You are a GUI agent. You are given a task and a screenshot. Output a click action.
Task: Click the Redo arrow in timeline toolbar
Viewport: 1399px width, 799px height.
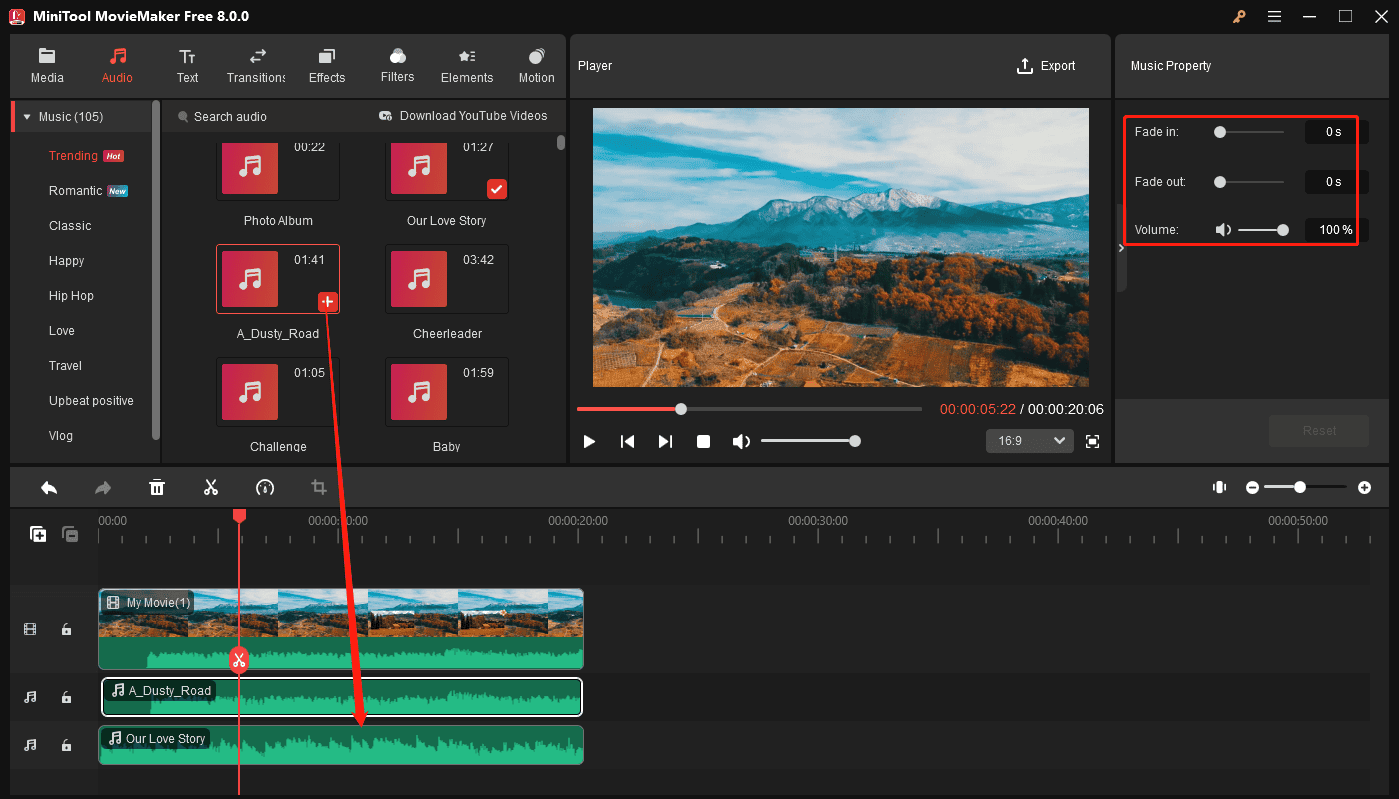click(103, 488)
